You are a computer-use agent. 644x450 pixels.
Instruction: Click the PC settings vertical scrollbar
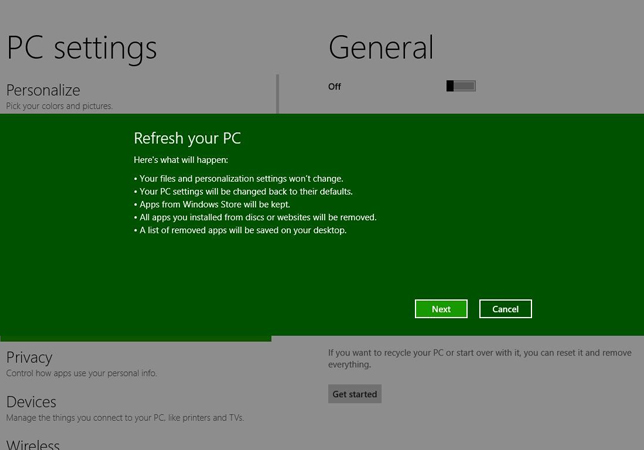278,94
